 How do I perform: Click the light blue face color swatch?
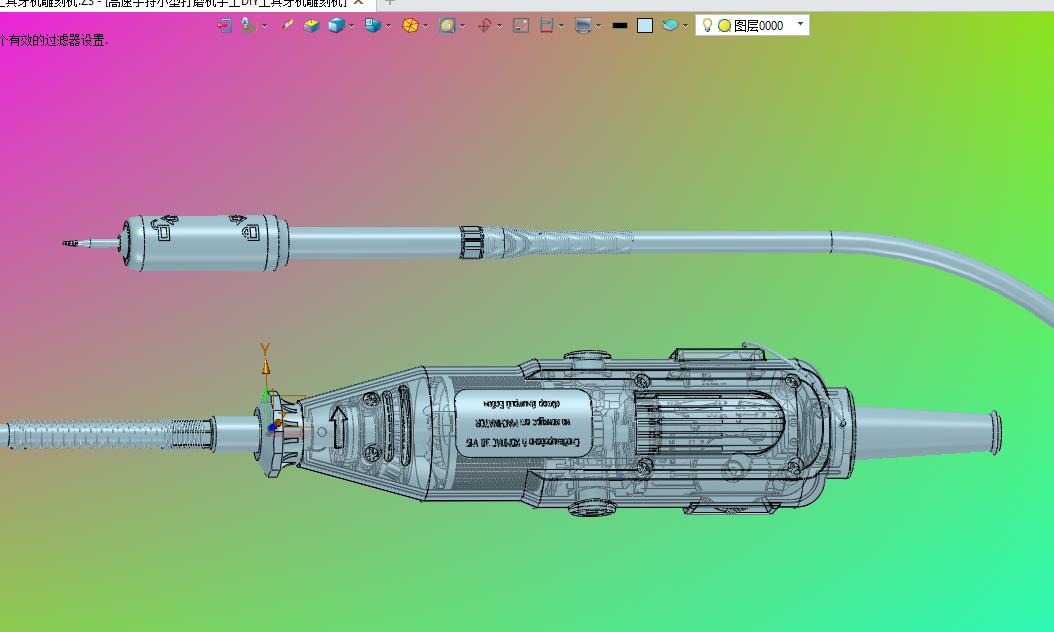[x=645, y=26]
